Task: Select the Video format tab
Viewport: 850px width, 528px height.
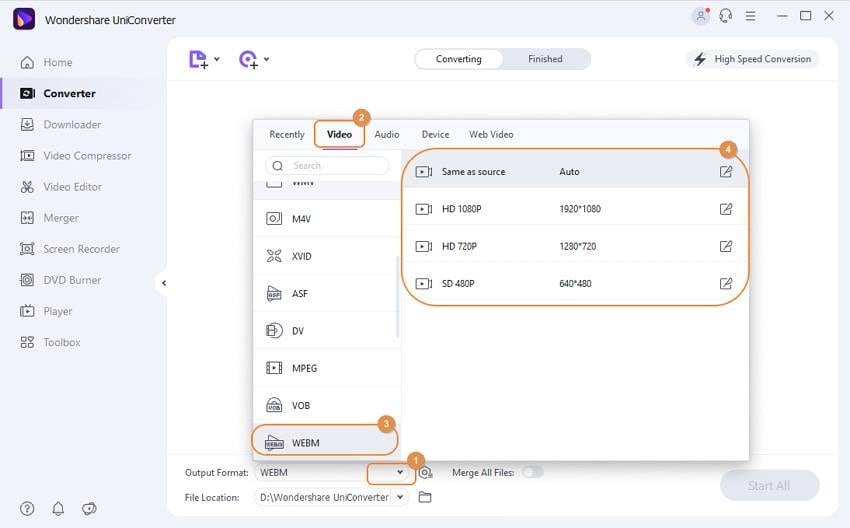Action: click(x=339, y=134)
